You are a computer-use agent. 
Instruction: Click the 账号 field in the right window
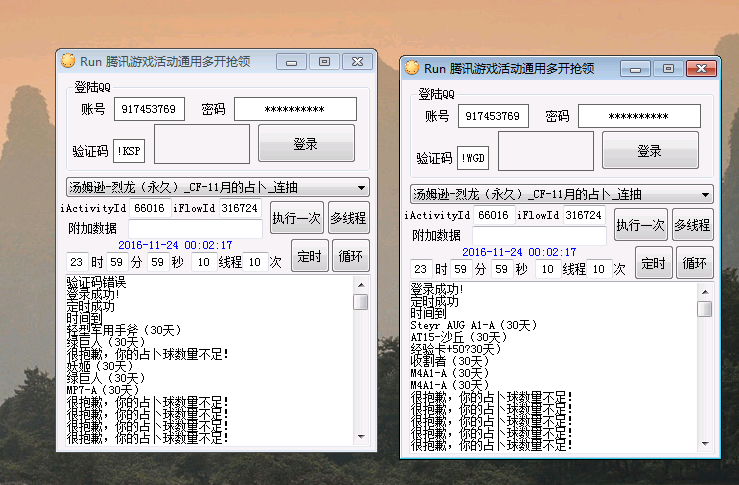click(x=493, y=116)
